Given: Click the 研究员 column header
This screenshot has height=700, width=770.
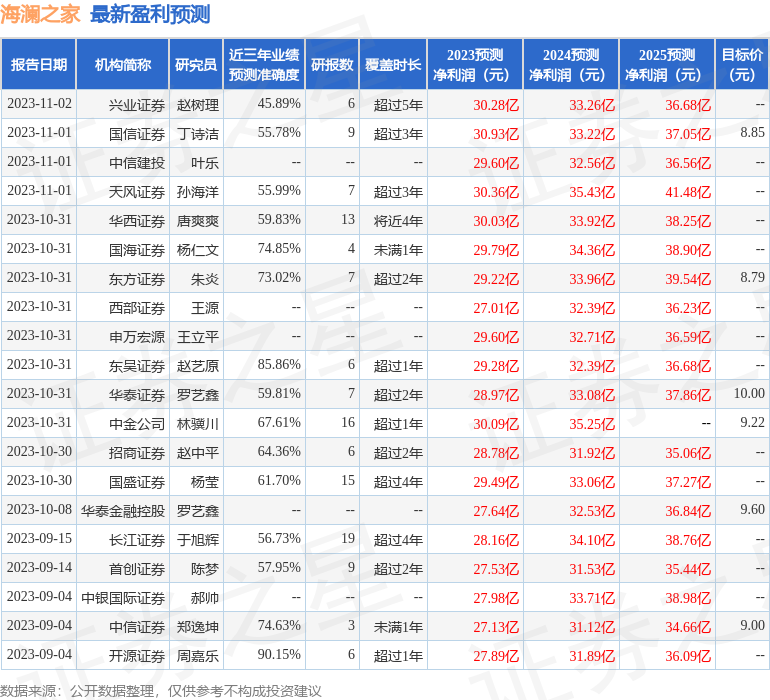Looking at the screenshot, I should pyautogui.click(x=196, y=65).
